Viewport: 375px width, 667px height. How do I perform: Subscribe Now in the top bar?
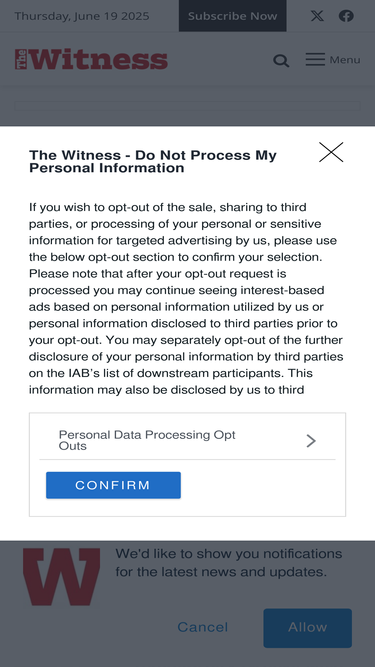coord(233,16)
